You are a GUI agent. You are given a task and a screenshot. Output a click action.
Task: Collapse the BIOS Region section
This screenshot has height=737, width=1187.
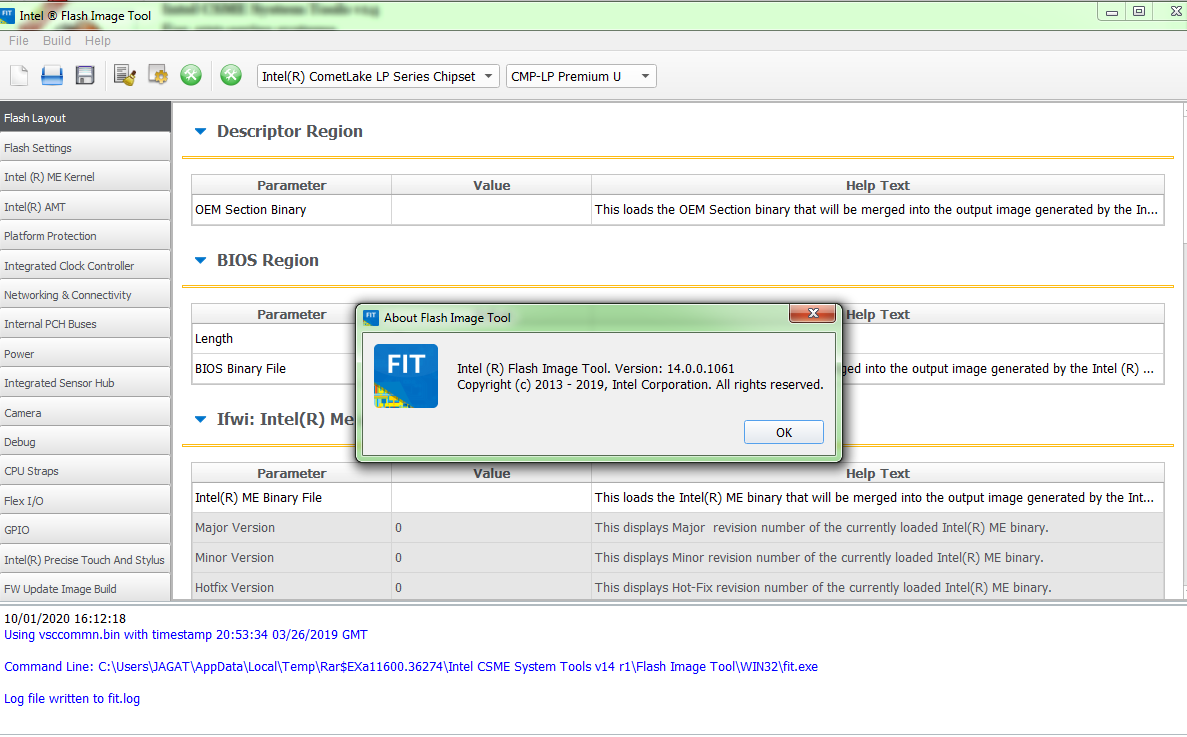pos(201,260)
